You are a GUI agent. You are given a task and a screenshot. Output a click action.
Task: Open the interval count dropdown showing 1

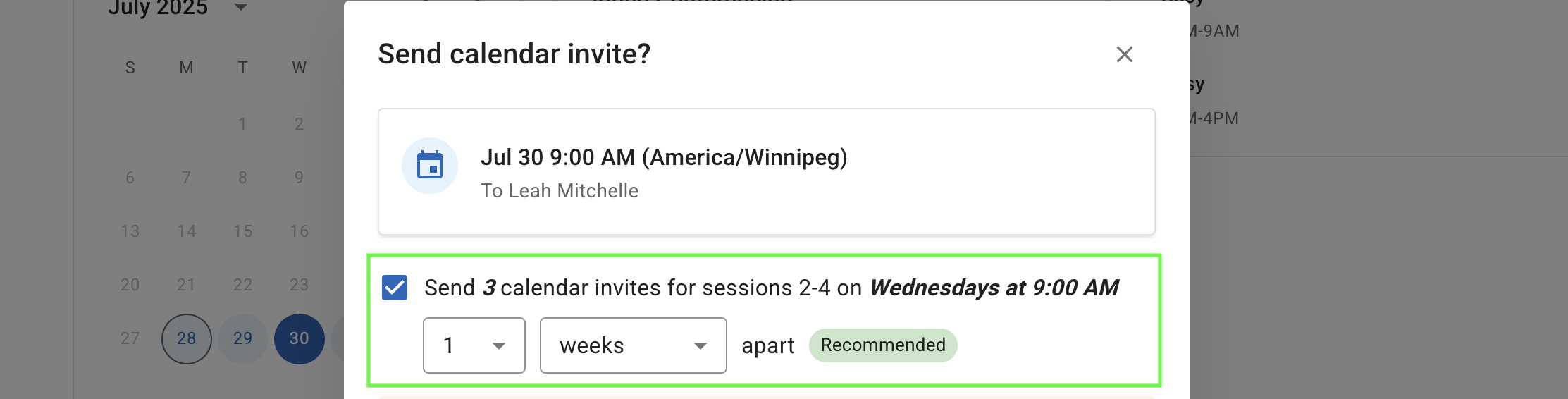[x=474, y=345]
